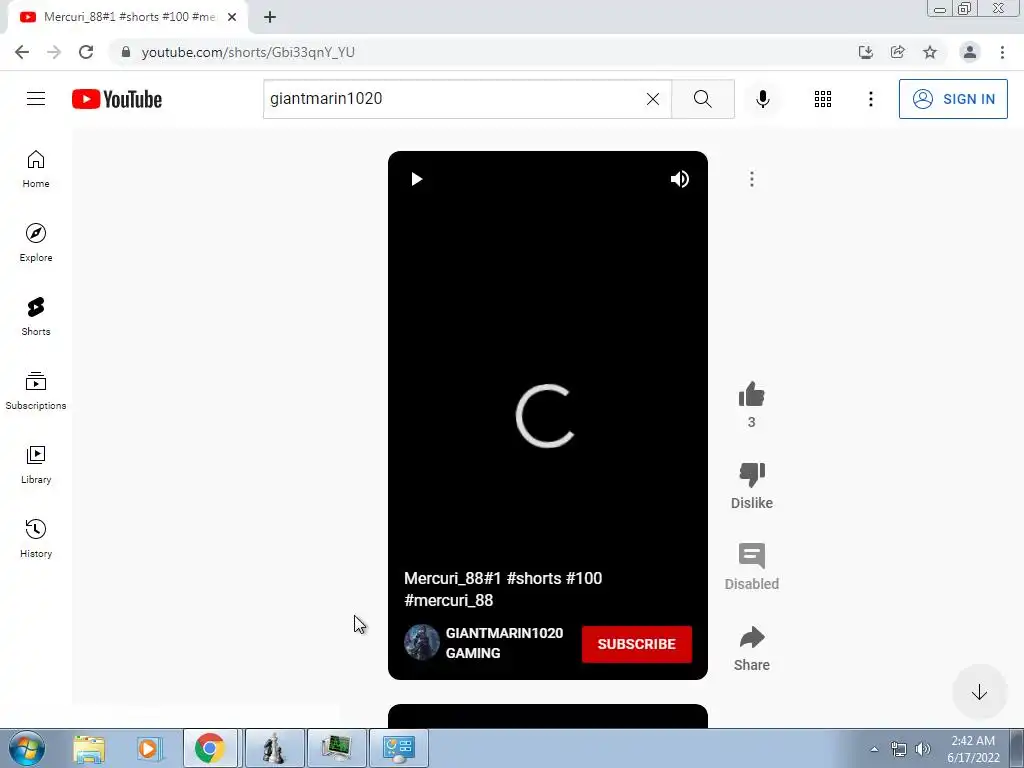Click the #mercuri_88 hashtag
The width and height of the screenshot is (1024, 768).
tap(449, 601)
